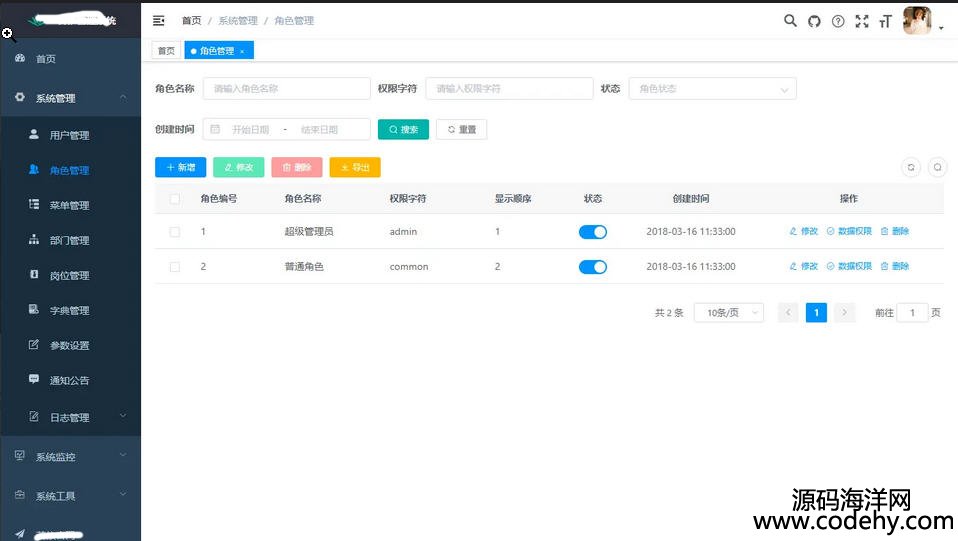The width and height of the screenshot is (958, 541).
Task: Click the user avatar in header
Action: coord(917,21)
